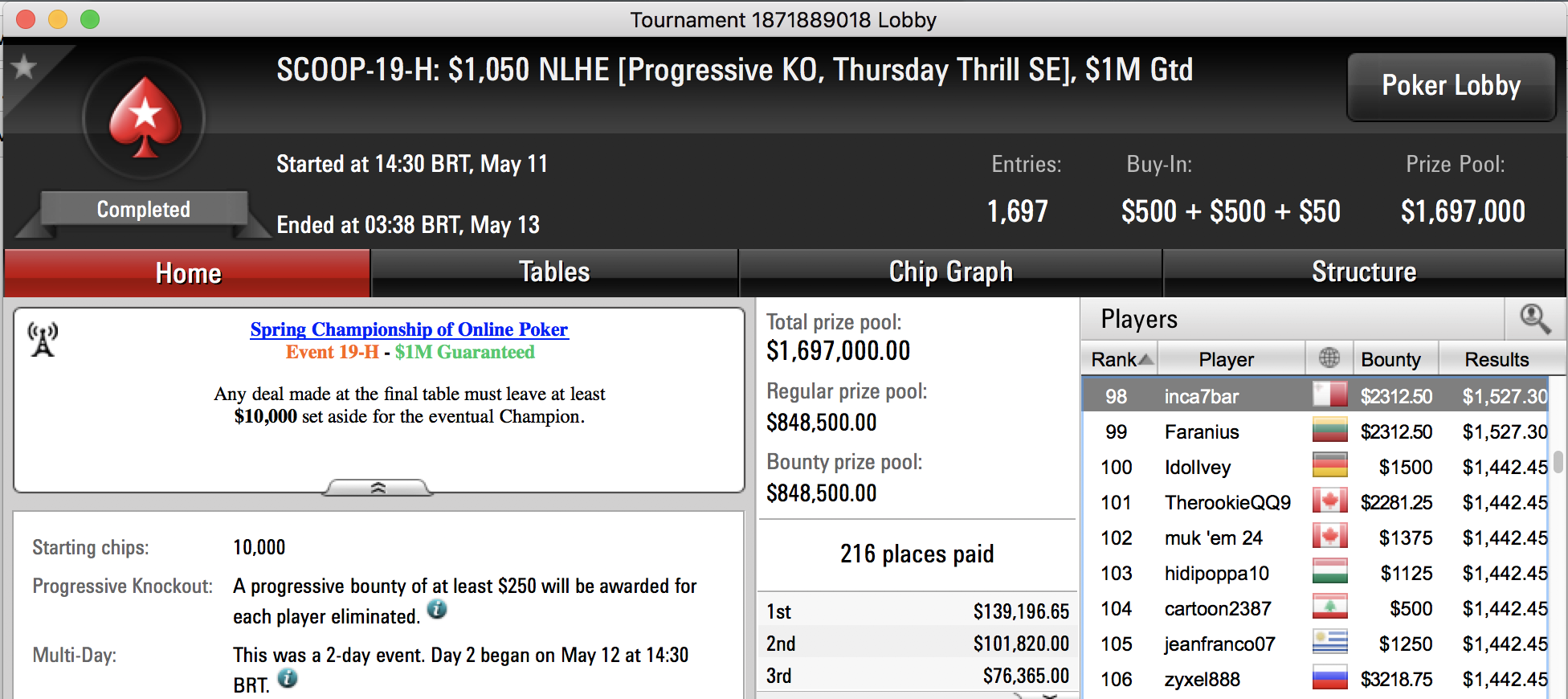This screenshot has width=1568, height=699.
Task: Click the info icon beside Progressive Knockout text
Action: click(436, 610)
